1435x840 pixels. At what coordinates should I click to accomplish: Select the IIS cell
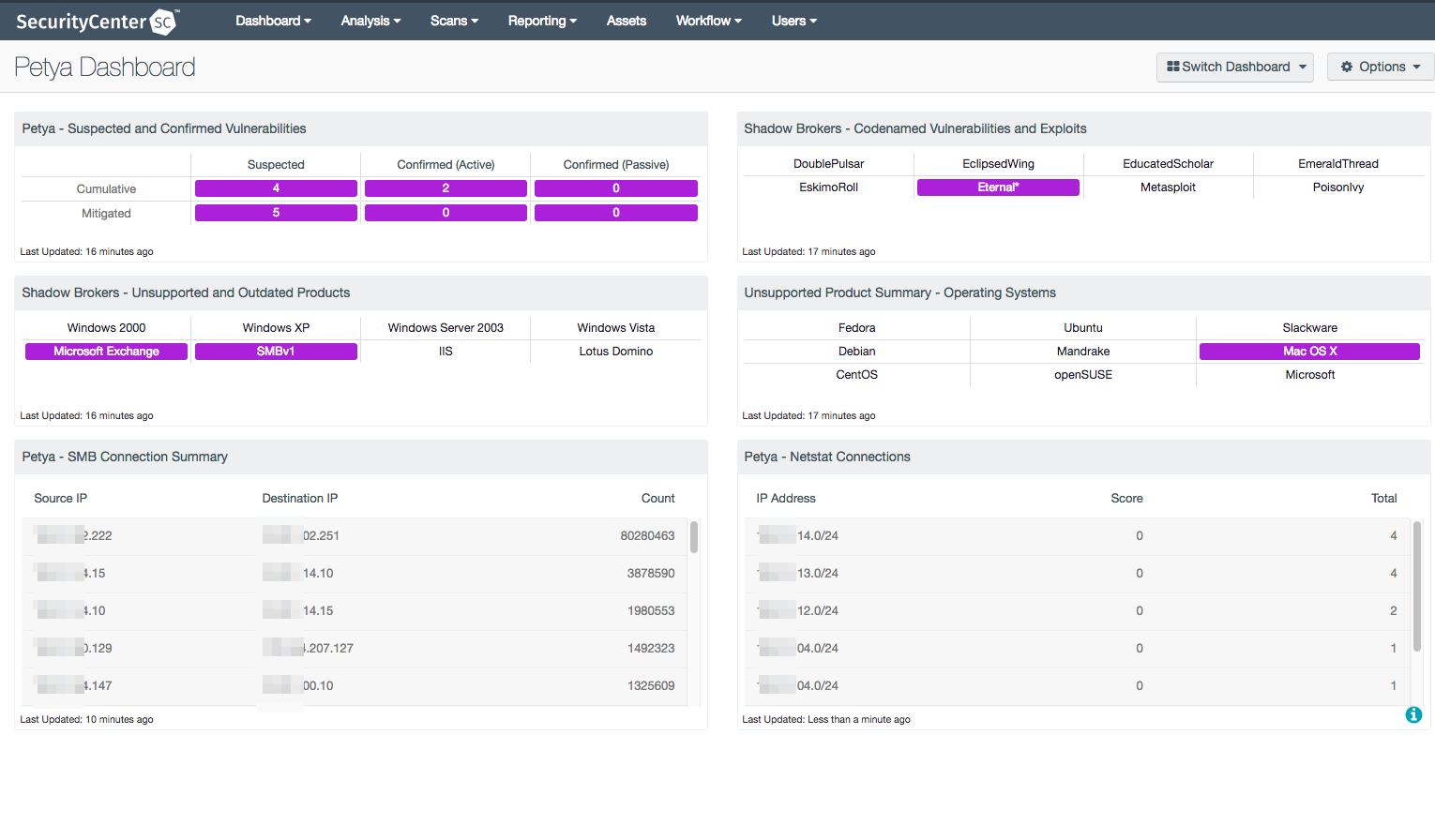point(446,352)
